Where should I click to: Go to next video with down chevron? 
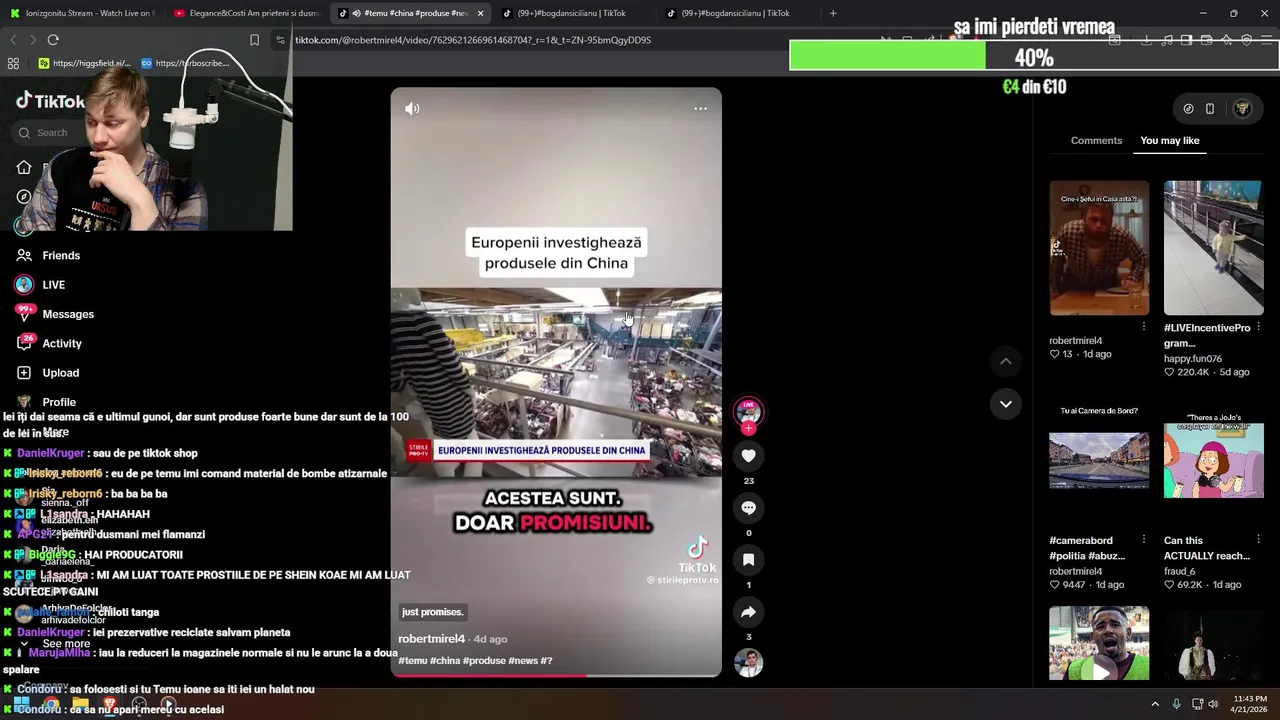tap(1006, 404)
